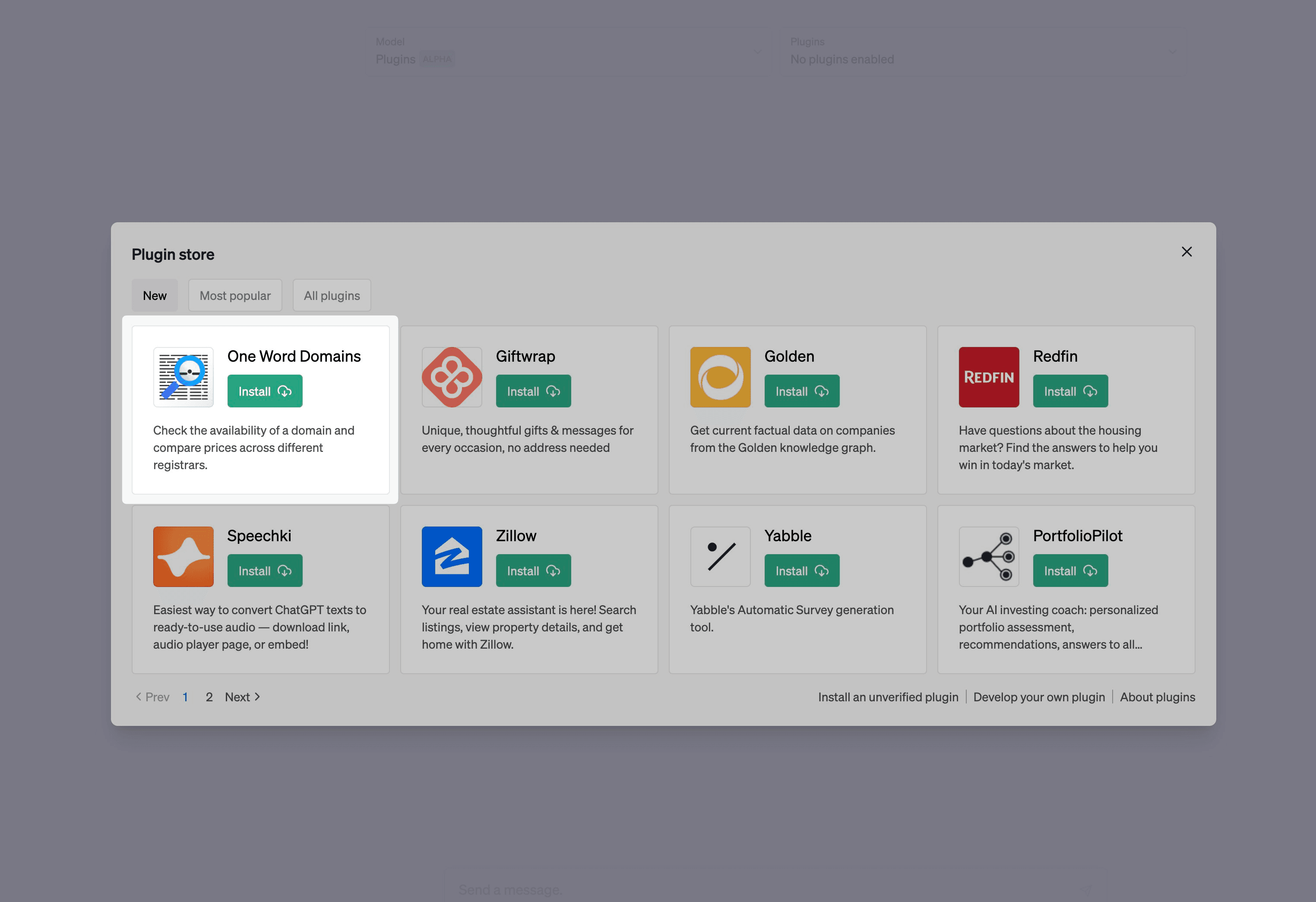Click the PortfolioPilot title text
1316x902 pixels.
click(1078, 536)
